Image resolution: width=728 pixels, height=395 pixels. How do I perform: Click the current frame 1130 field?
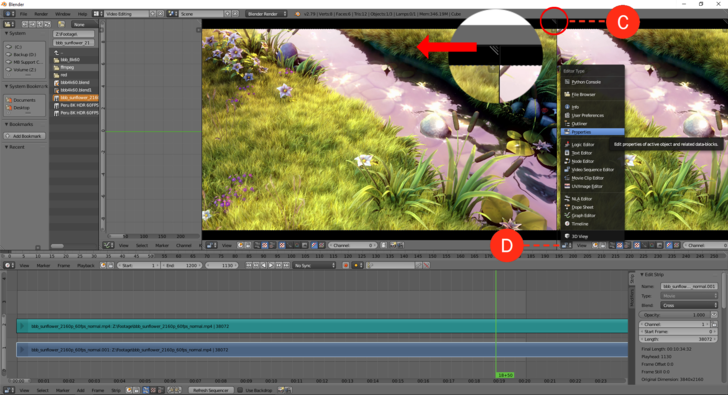tap(221, 265)
